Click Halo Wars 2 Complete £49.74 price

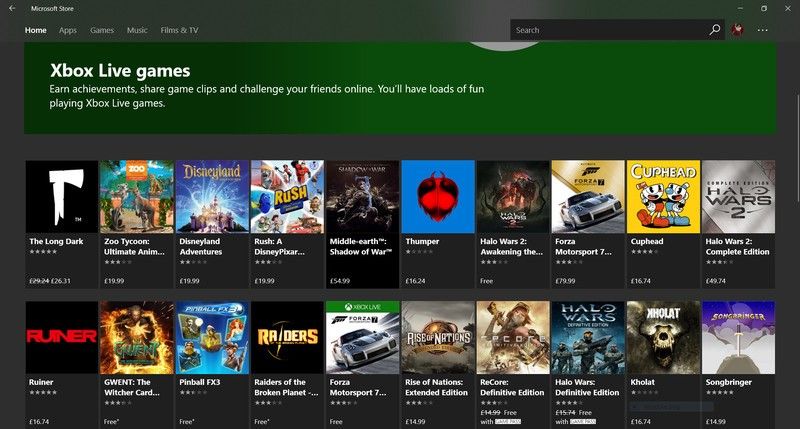[715, 281]
